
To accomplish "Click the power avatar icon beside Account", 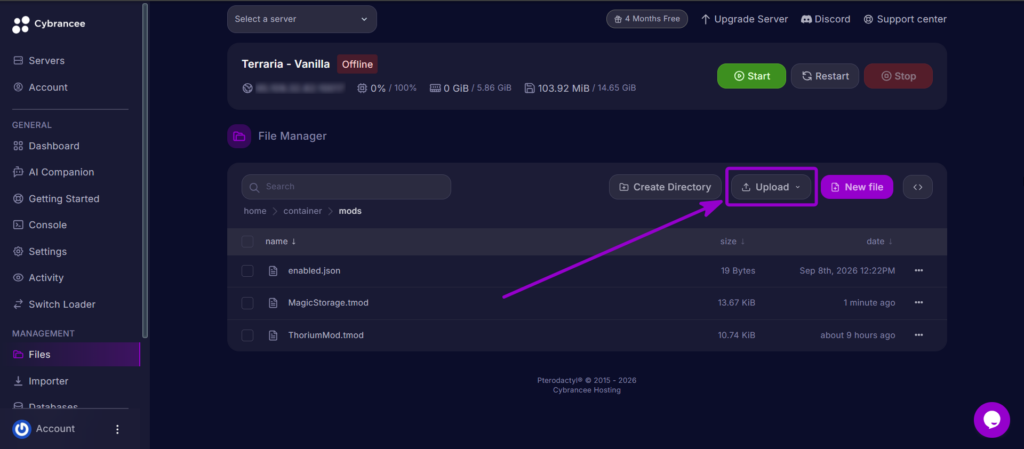I will 22,429.
